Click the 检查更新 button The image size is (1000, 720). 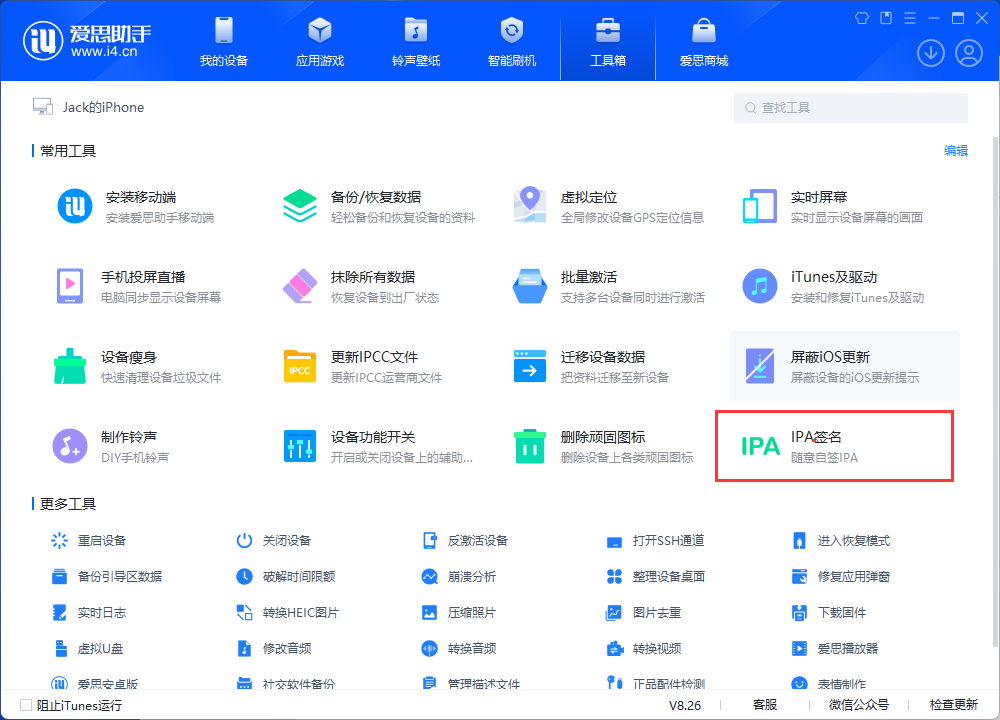point(953,705)
